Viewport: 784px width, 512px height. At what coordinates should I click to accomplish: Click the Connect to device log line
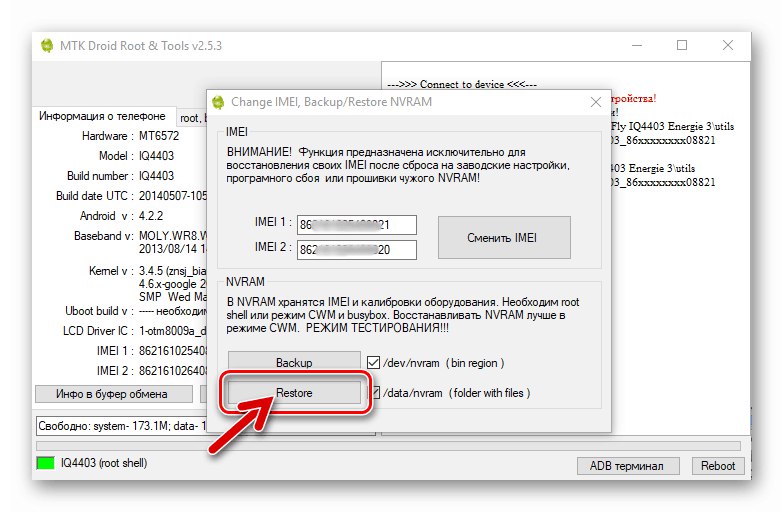462,84
